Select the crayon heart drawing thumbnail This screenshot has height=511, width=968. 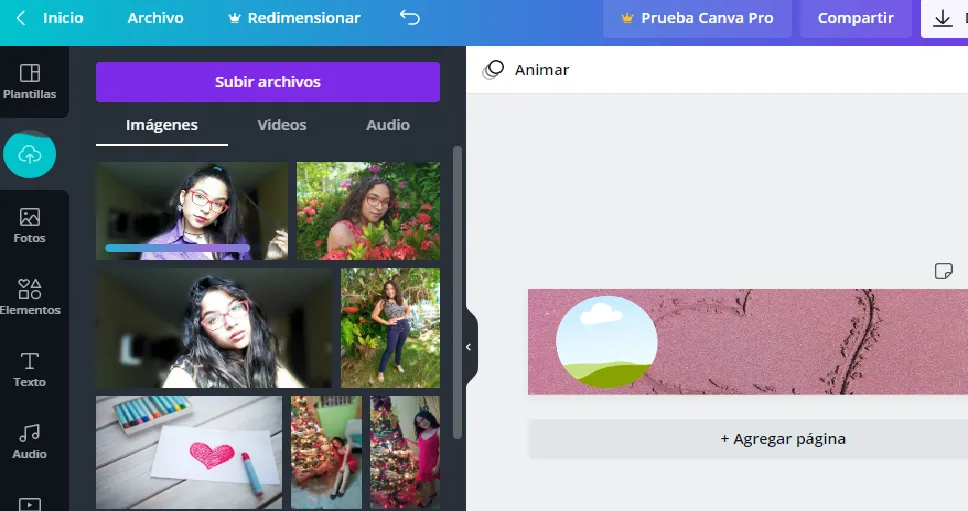pos(189,452)
